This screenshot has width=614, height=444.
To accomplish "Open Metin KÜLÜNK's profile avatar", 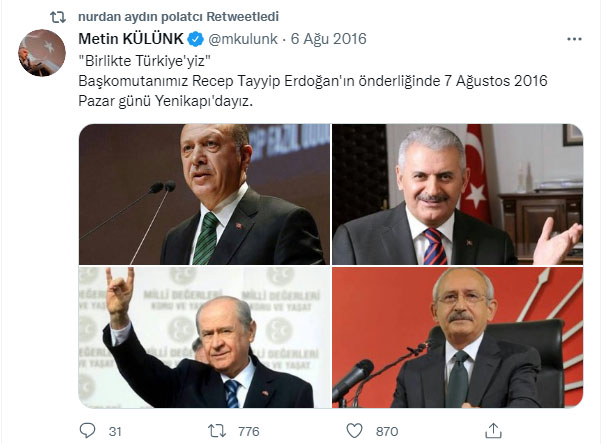I will (42, 52).
